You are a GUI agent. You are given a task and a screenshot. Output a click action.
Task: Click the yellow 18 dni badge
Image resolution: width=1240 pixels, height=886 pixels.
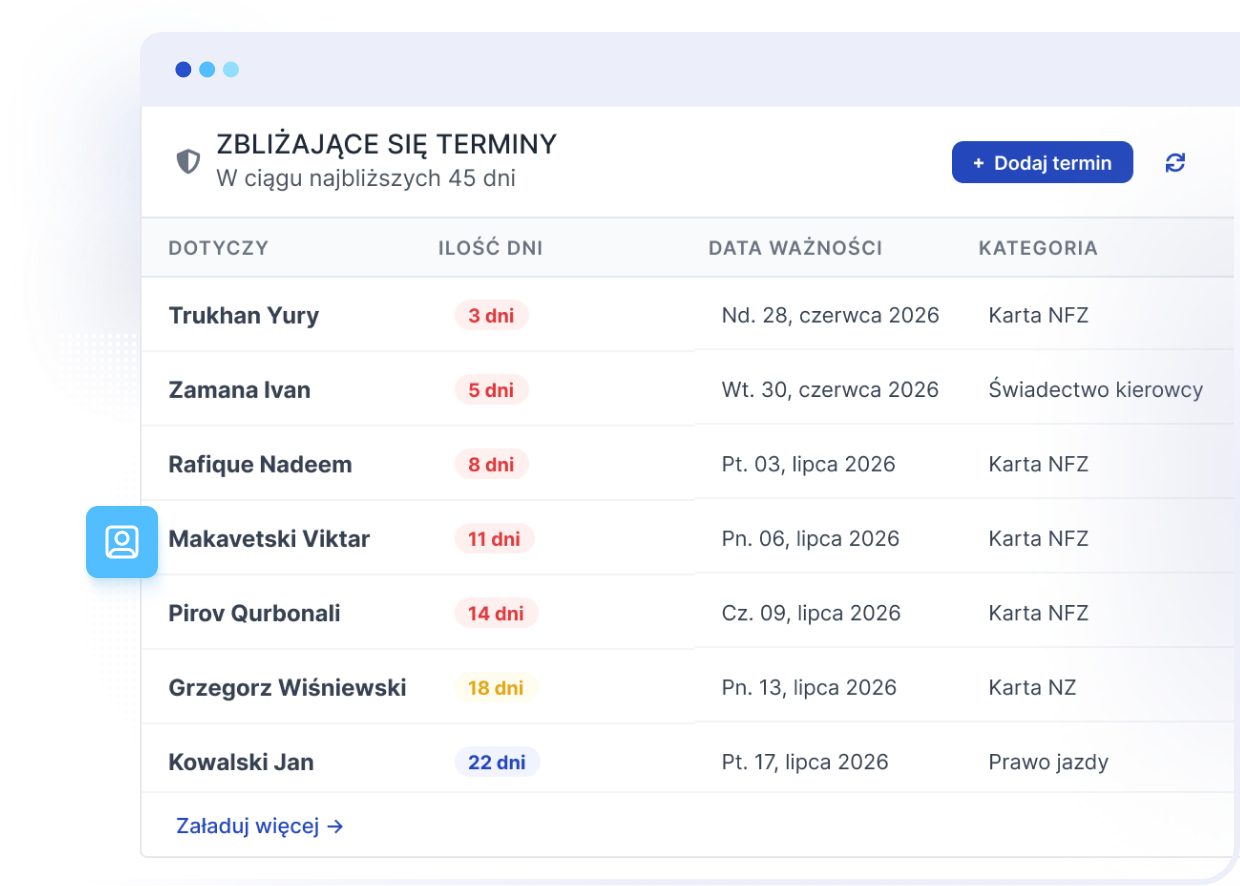(x=496, y=688)
